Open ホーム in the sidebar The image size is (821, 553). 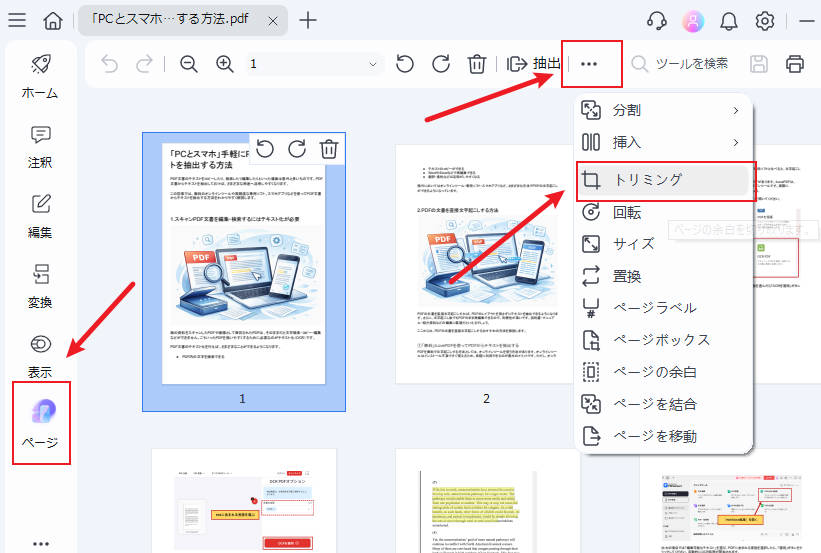(40, 77)
